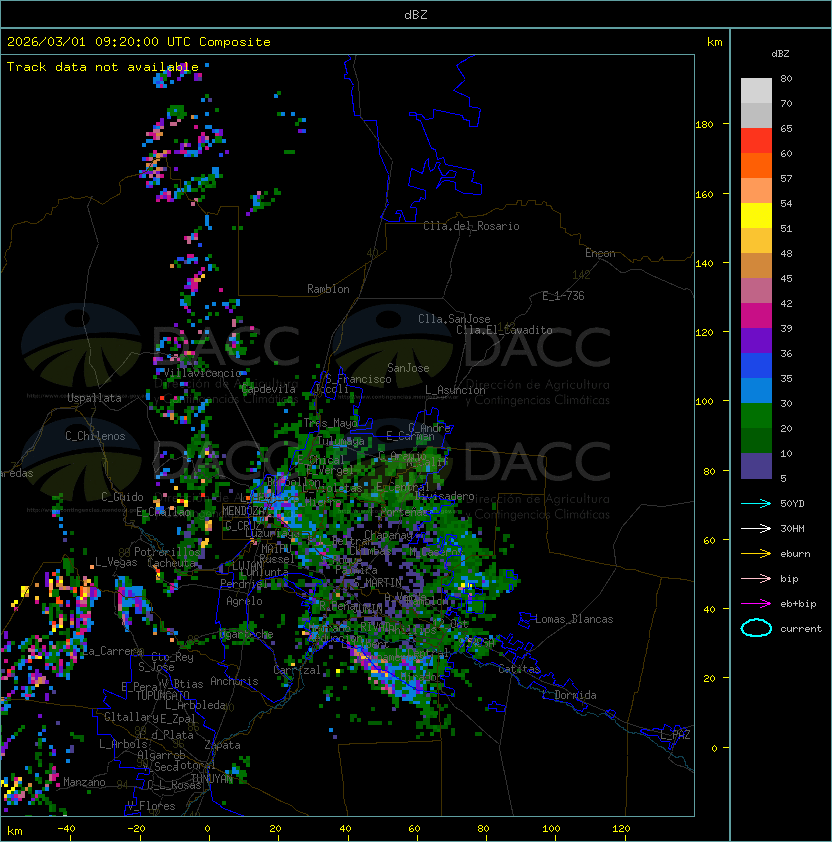This screenshot has height=842, width=832.
Task: Click the 'Villavicencio' map label
Action: click(x=202, y=373)
